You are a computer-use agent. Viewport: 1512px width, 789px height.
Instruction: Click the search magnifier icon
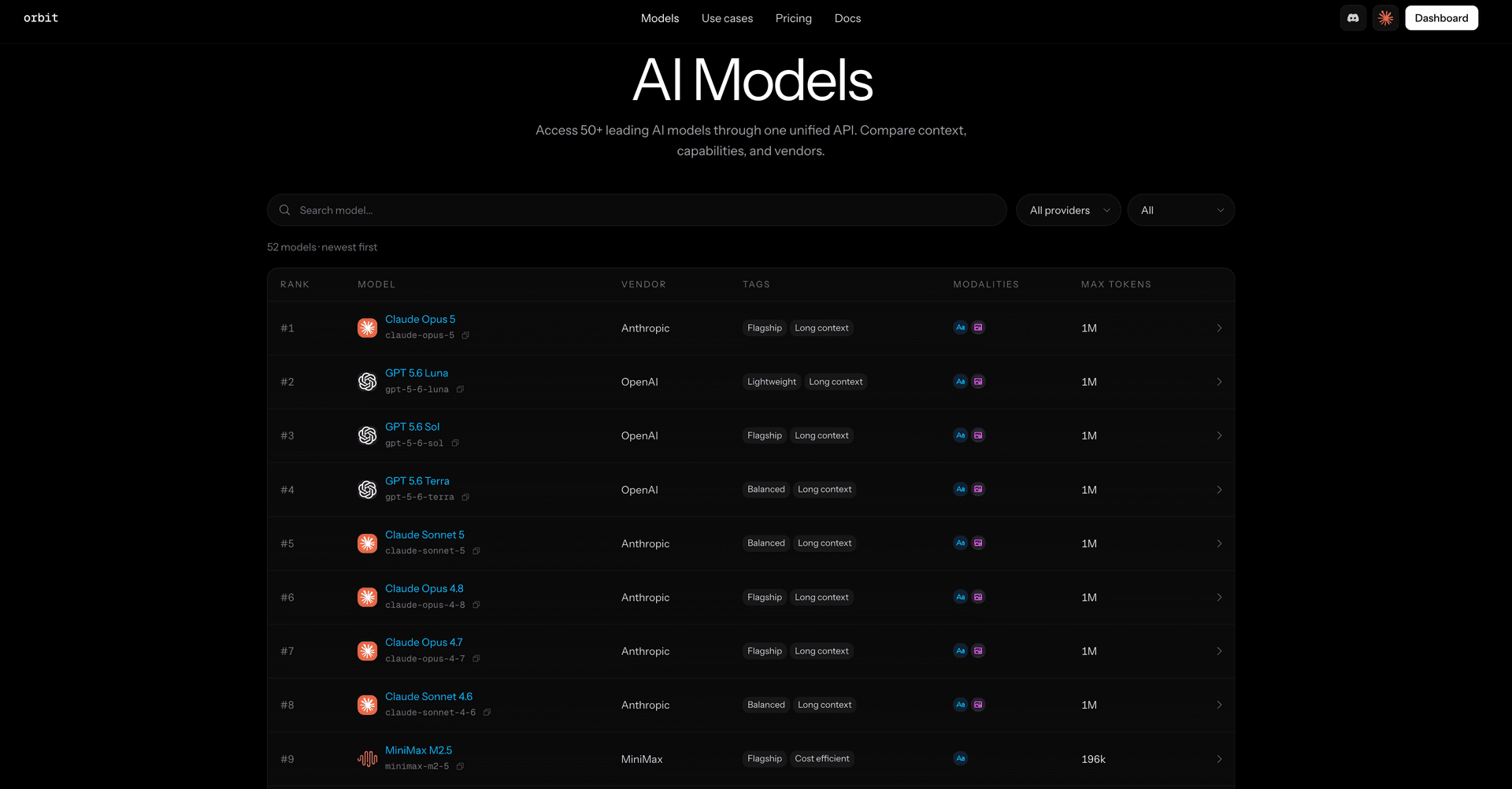285,210
